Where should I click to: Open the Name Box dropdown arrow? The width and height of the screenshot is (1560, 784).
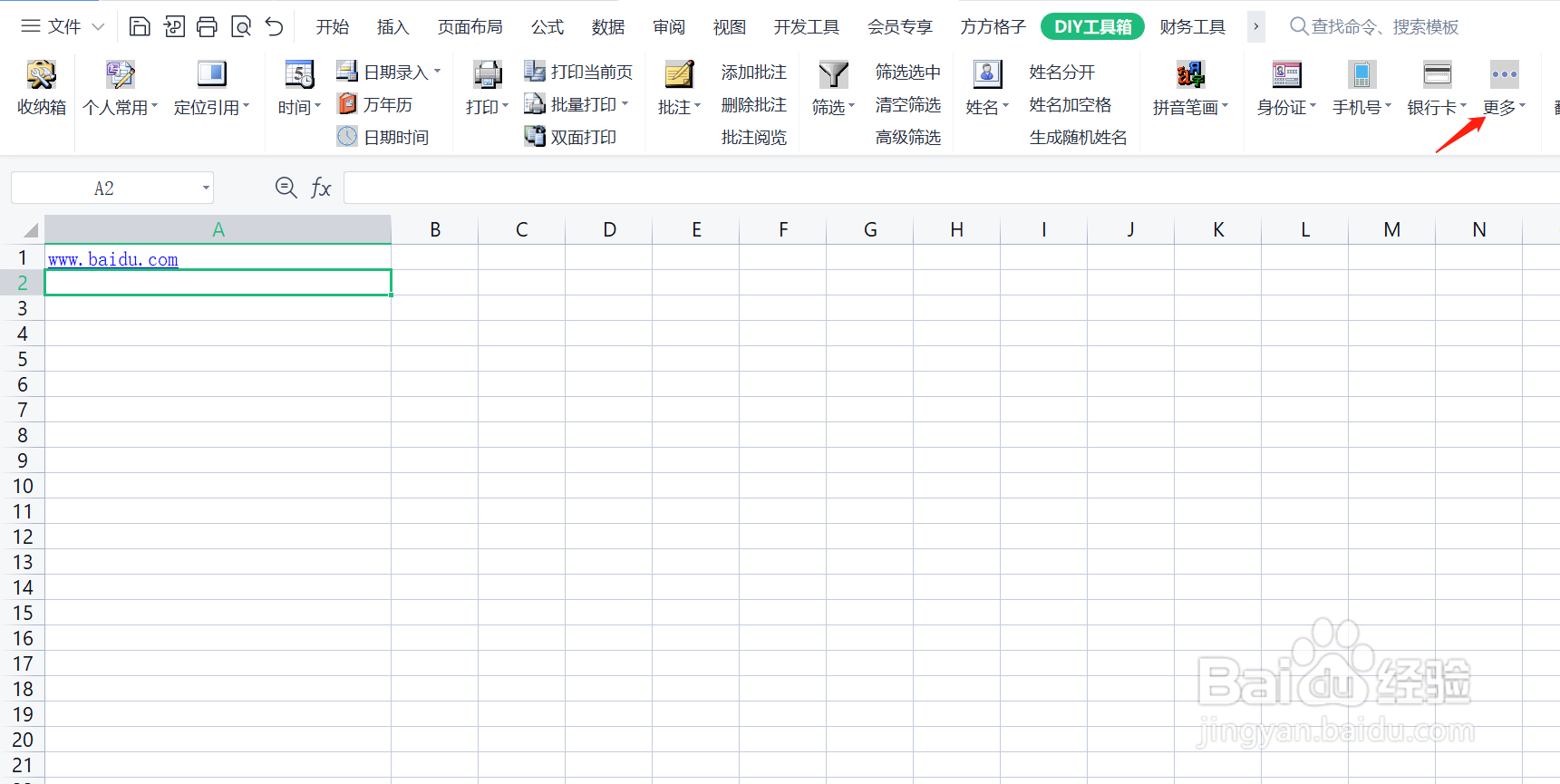[206, 189]
